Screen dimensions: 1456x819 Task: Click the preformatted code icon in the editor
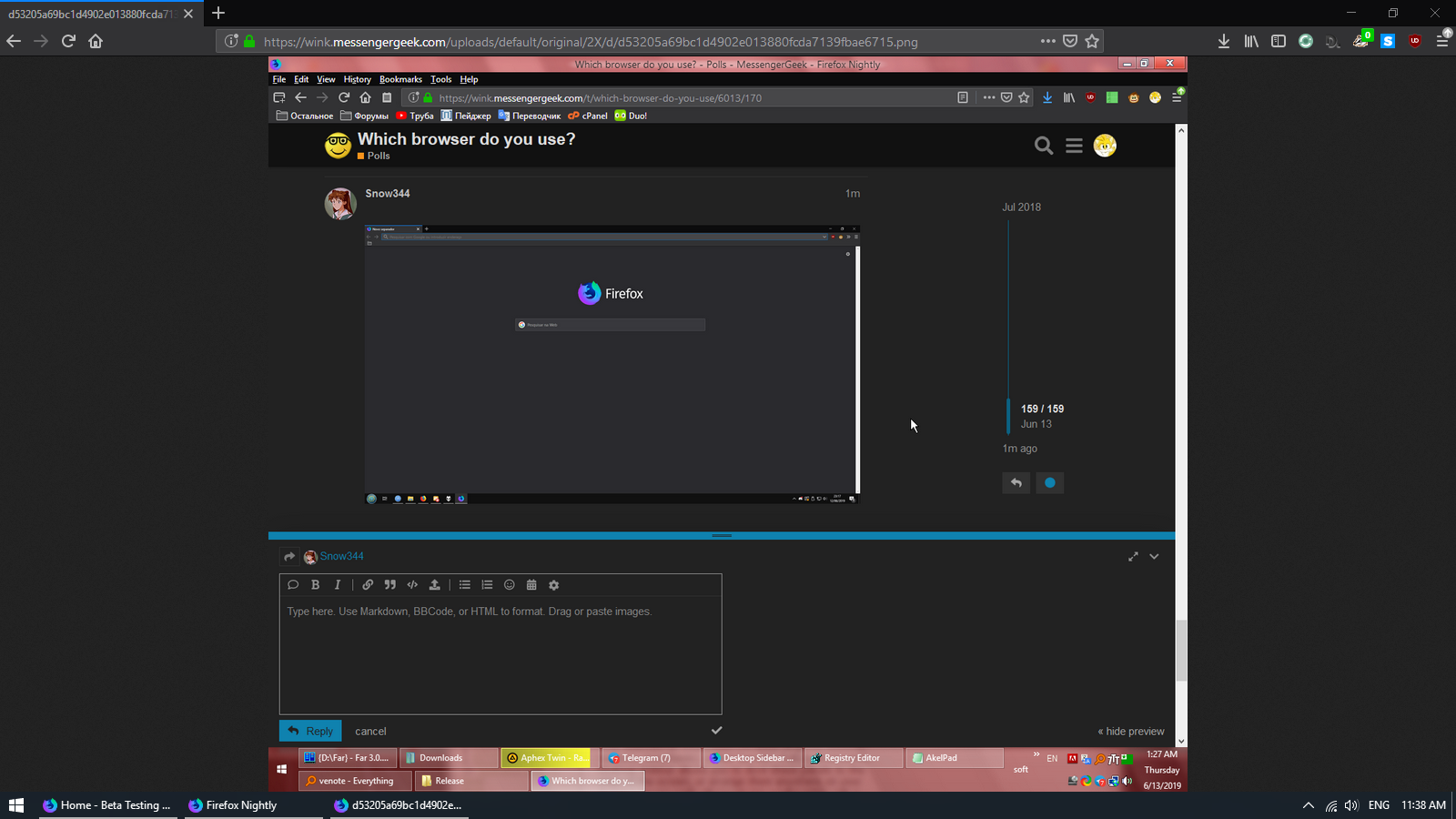412,585
